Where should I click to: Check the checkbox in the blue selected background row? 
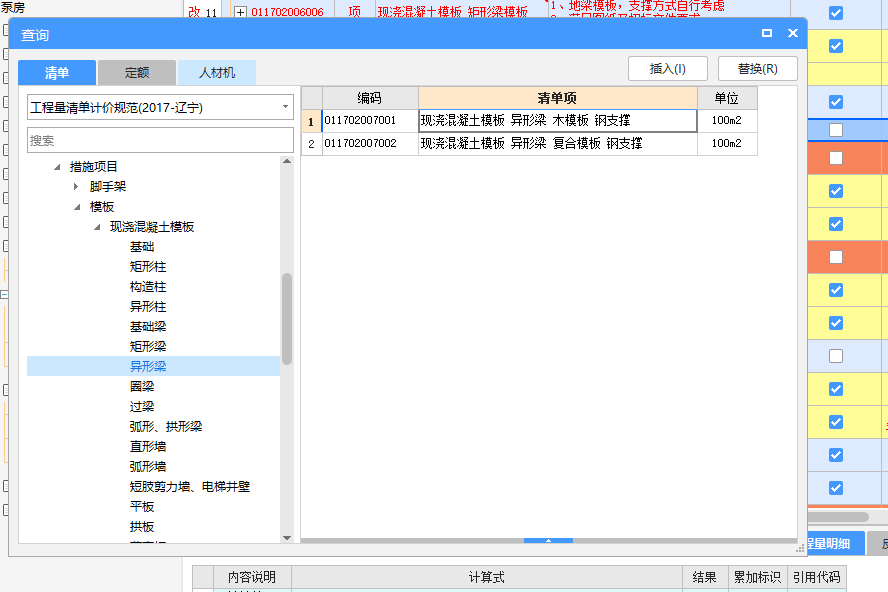click(x=836, y=130)
